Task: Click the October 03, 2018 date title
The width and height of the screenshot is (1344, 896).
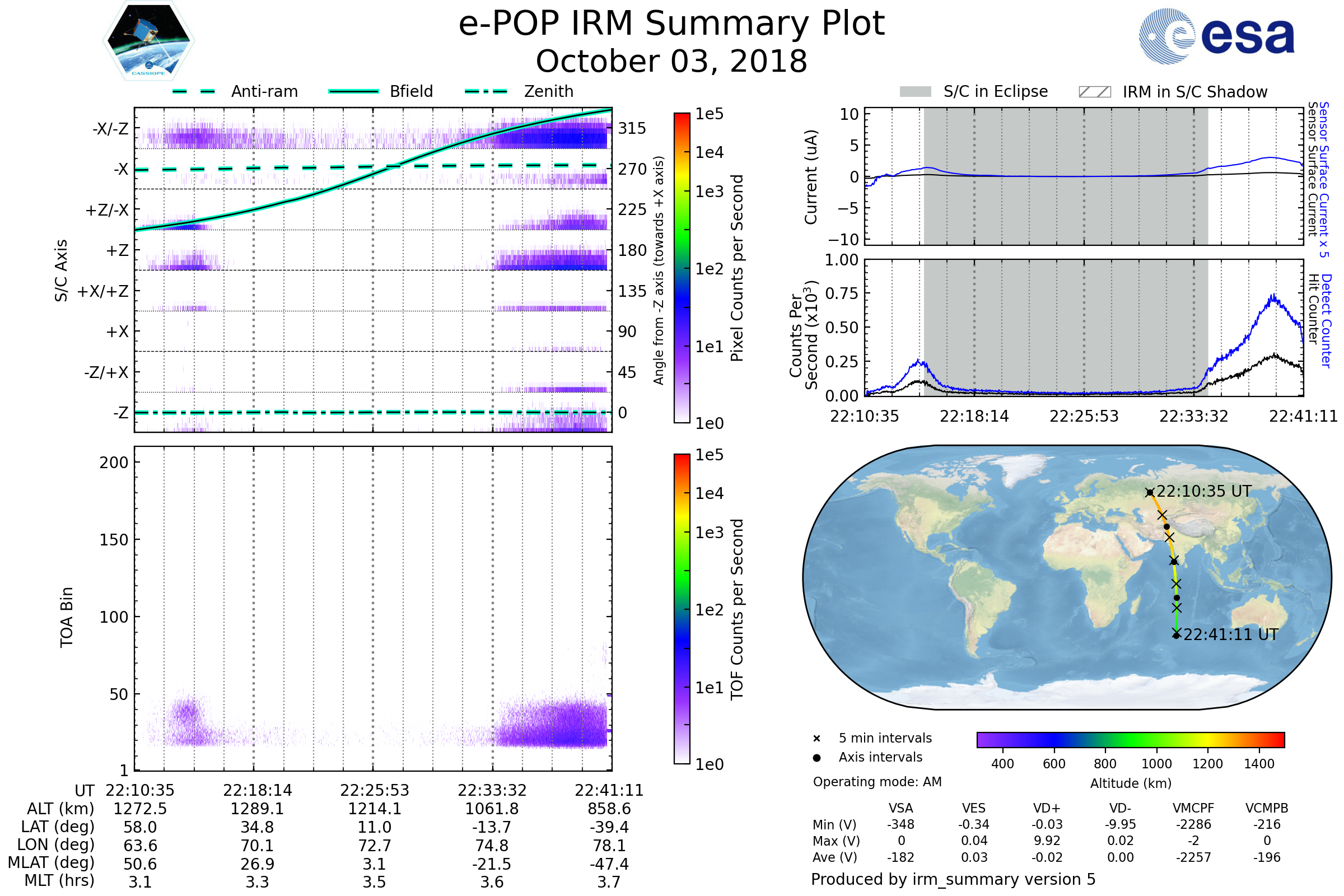Action: point(671,62)
